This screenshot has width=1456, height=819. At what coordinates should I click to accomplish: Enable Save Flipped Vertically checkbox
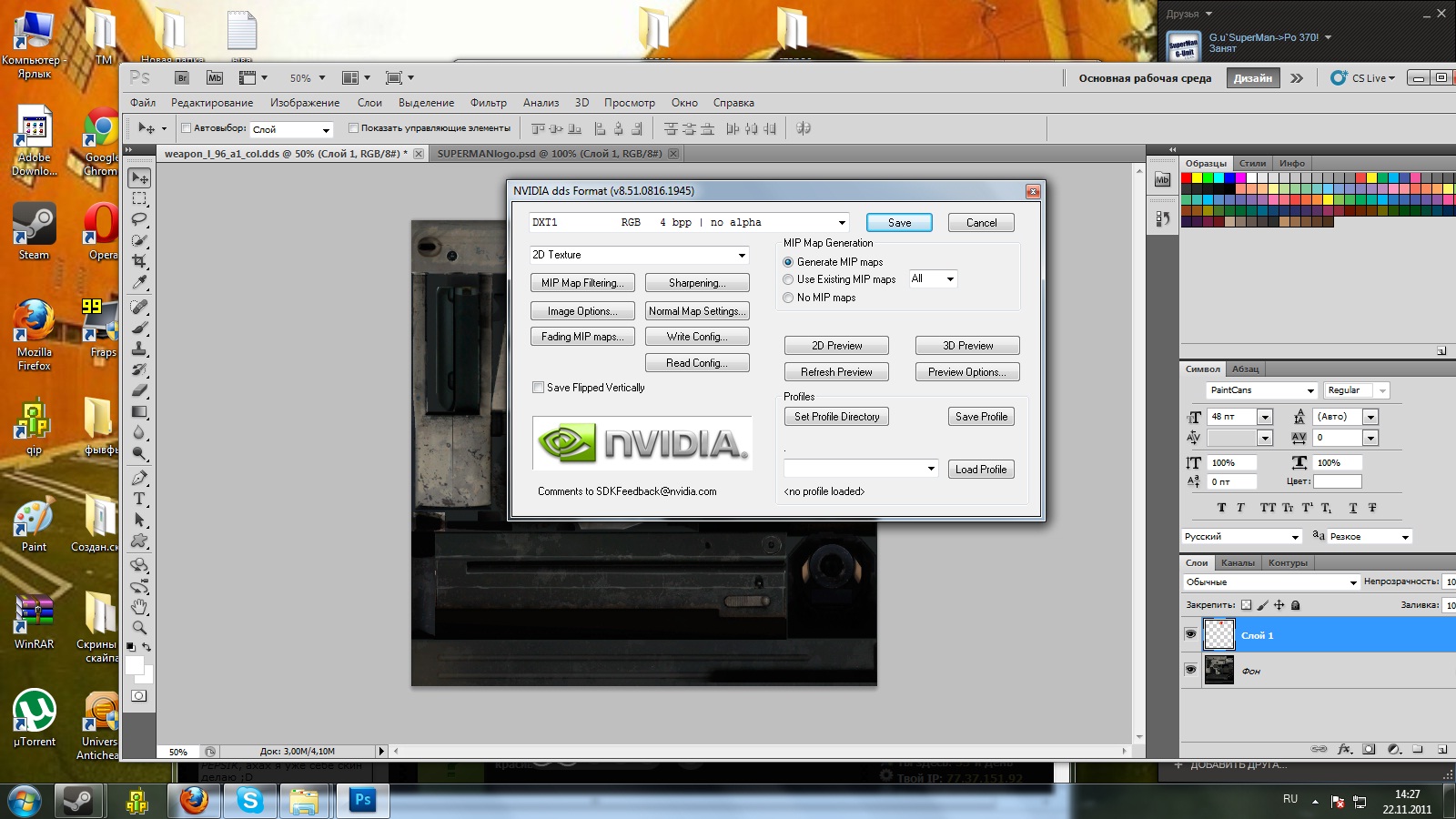pyautogui.click(x=538, y=388)
